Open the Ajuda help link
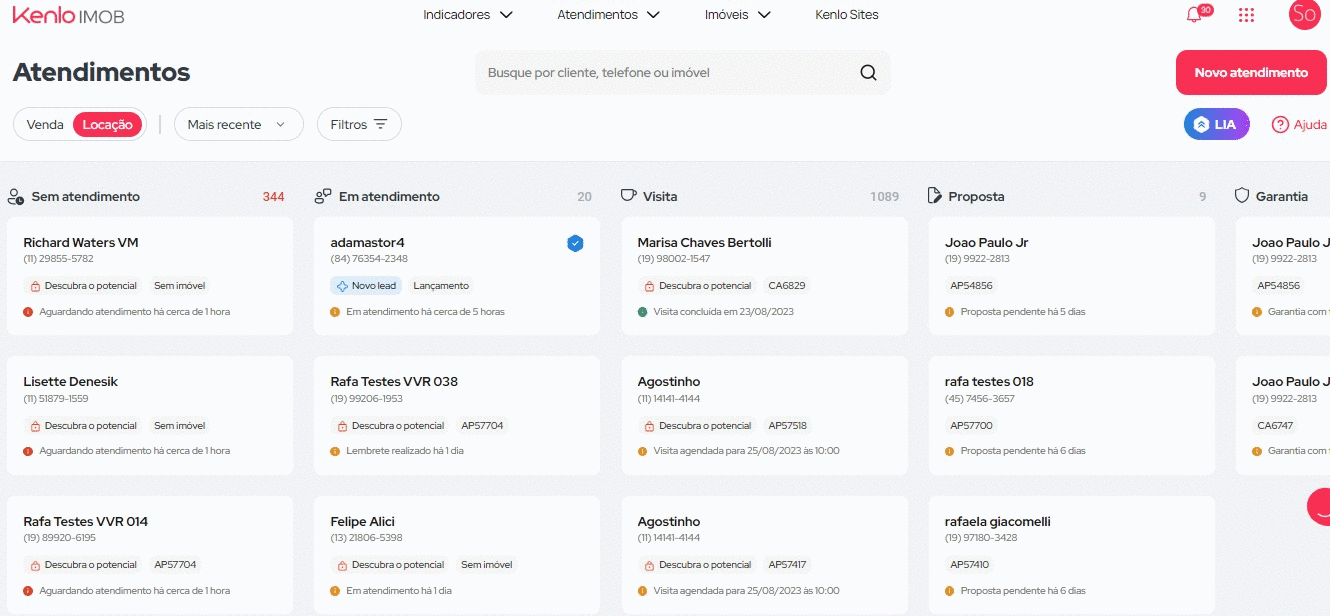1330x616 pixels. click(x=1299, y=125)
